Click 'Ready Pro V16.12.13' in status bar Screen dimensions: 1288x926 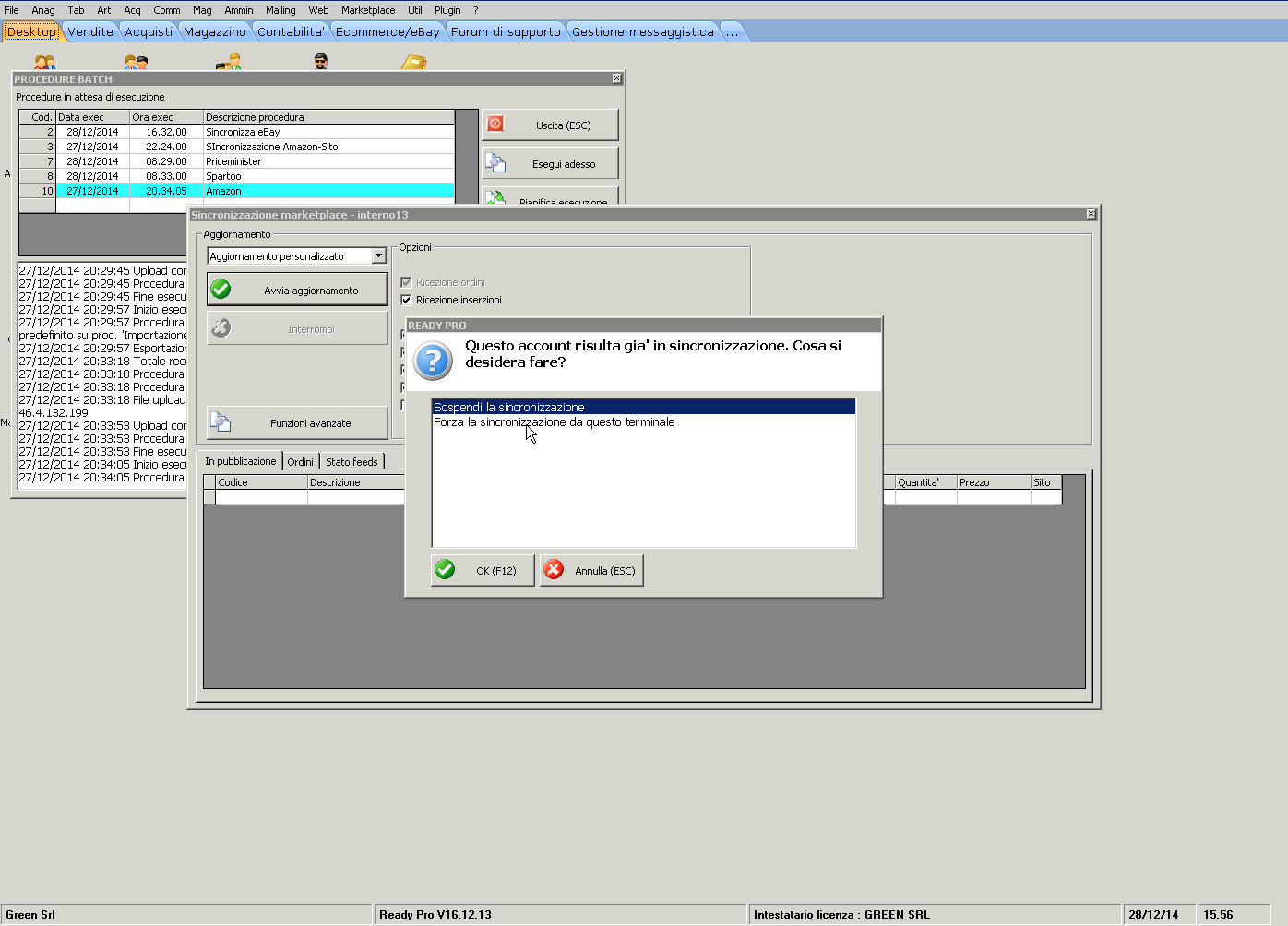[x=435, y=915]
